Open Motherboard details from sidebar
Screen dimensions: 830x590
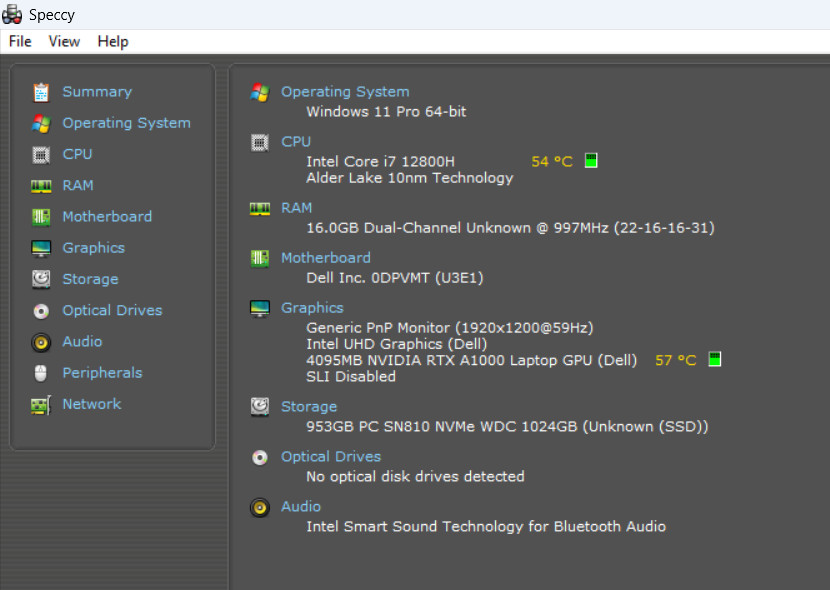pyautogui.click(x=107, y=216)
